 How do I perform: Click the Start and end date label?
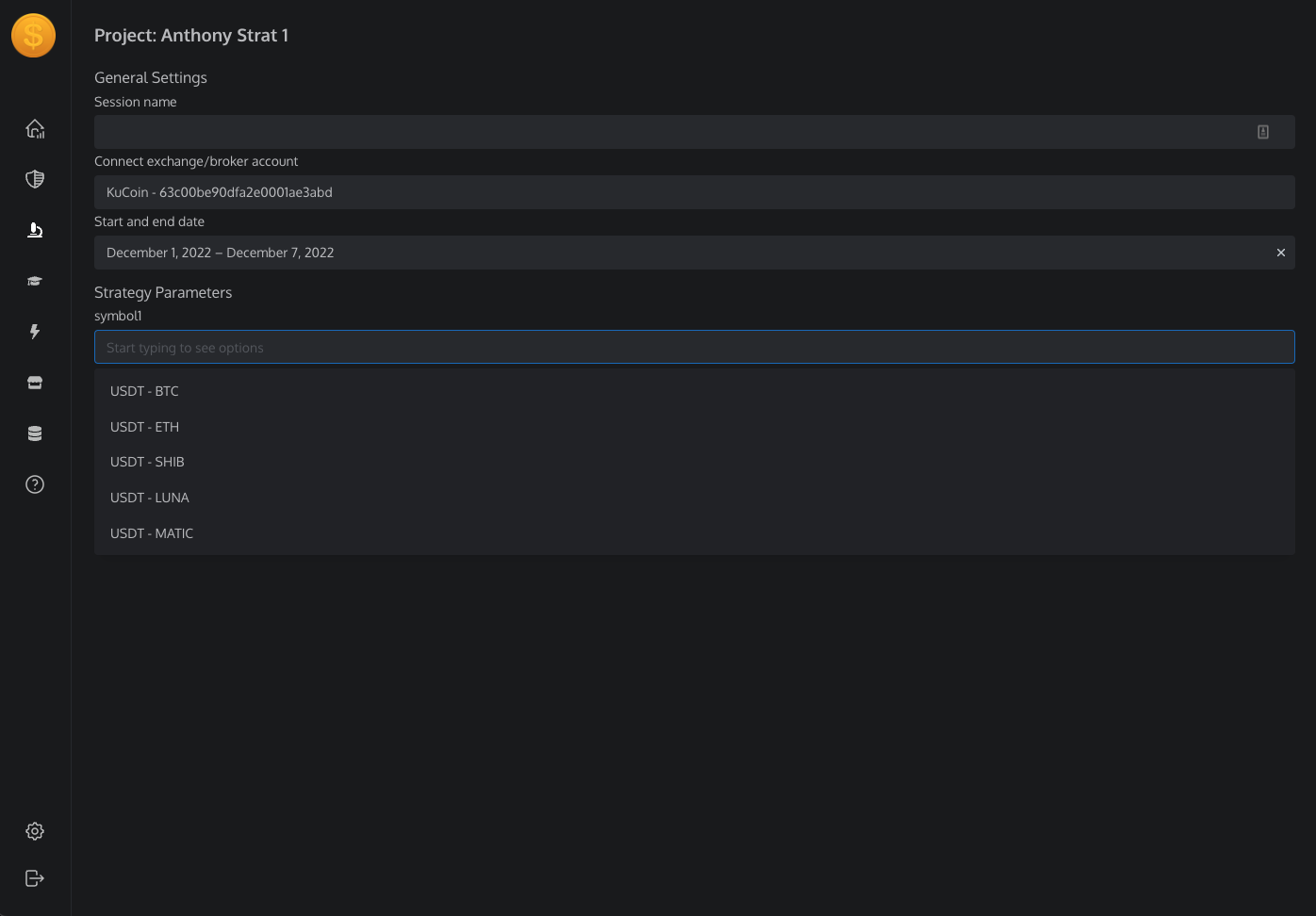[x=149, y=221]
